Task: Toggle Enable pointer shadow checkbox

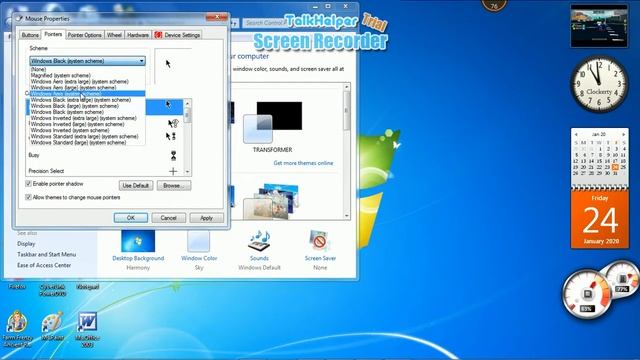Action: [x=29, y=184]
